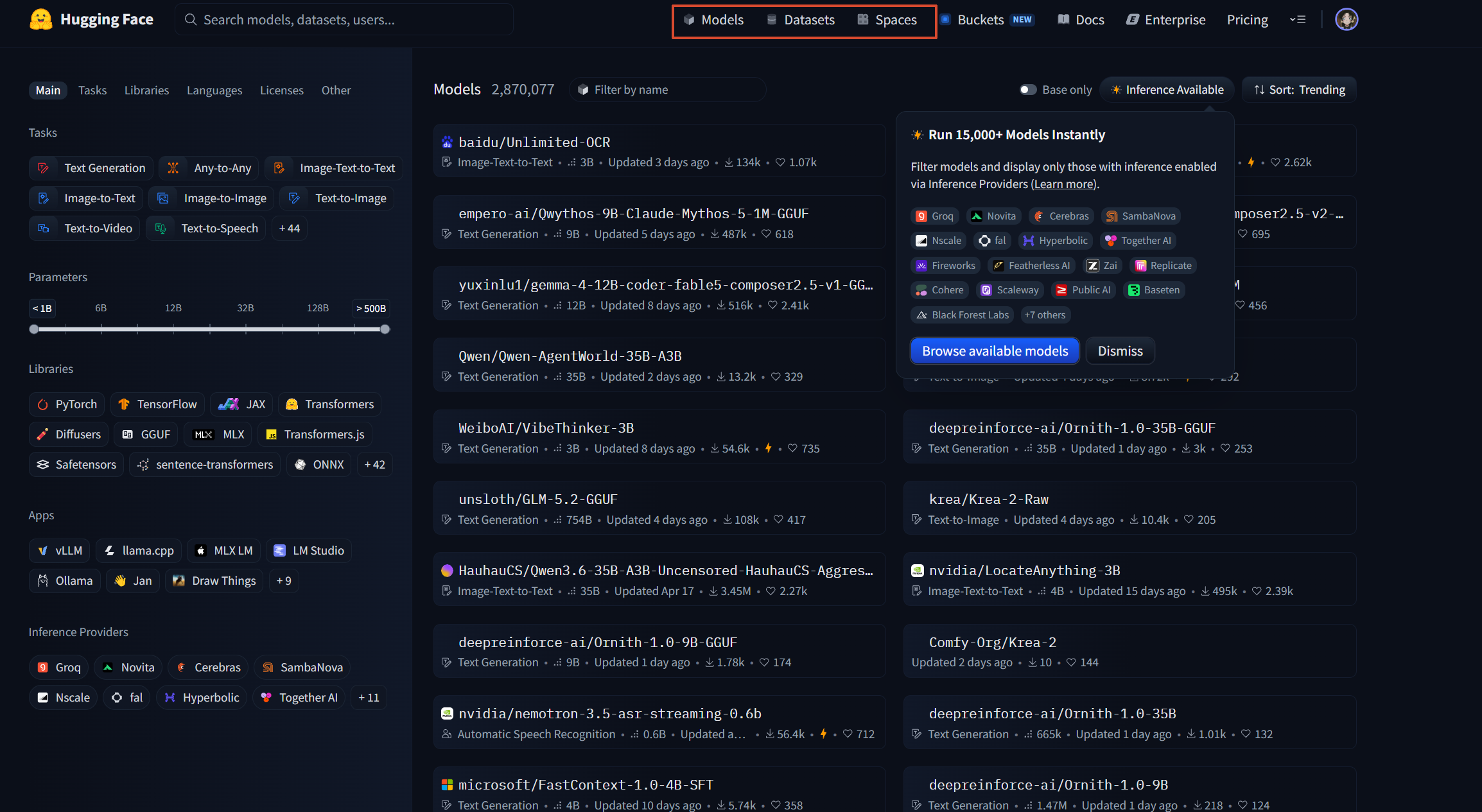Image resolution: width=1482 pixels, height=812 pixels.
Task: Toggle the Hyperbolic provider in the sidebar
Action: (201, 698)
